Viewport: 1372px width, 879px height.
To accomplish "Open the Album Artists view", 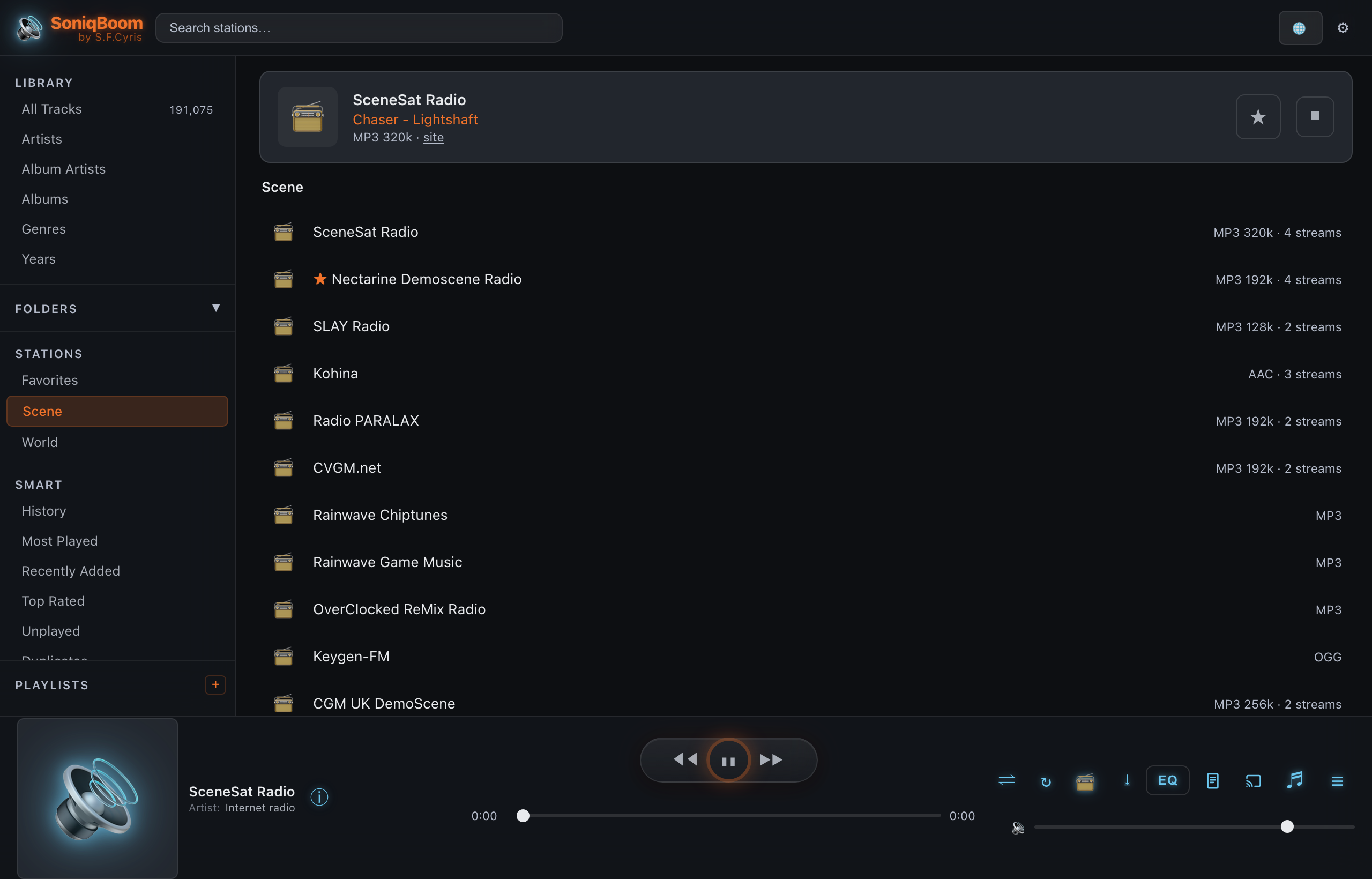I will coord(117,169).
